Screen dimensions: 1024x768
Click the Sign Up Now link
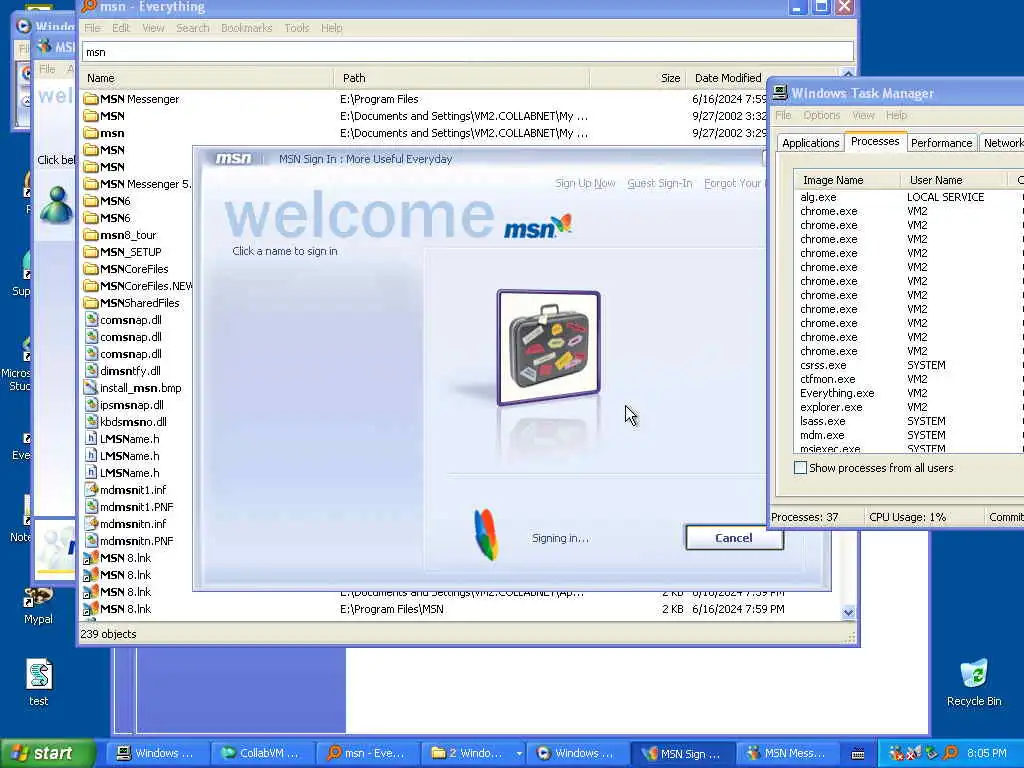(585, 184)
